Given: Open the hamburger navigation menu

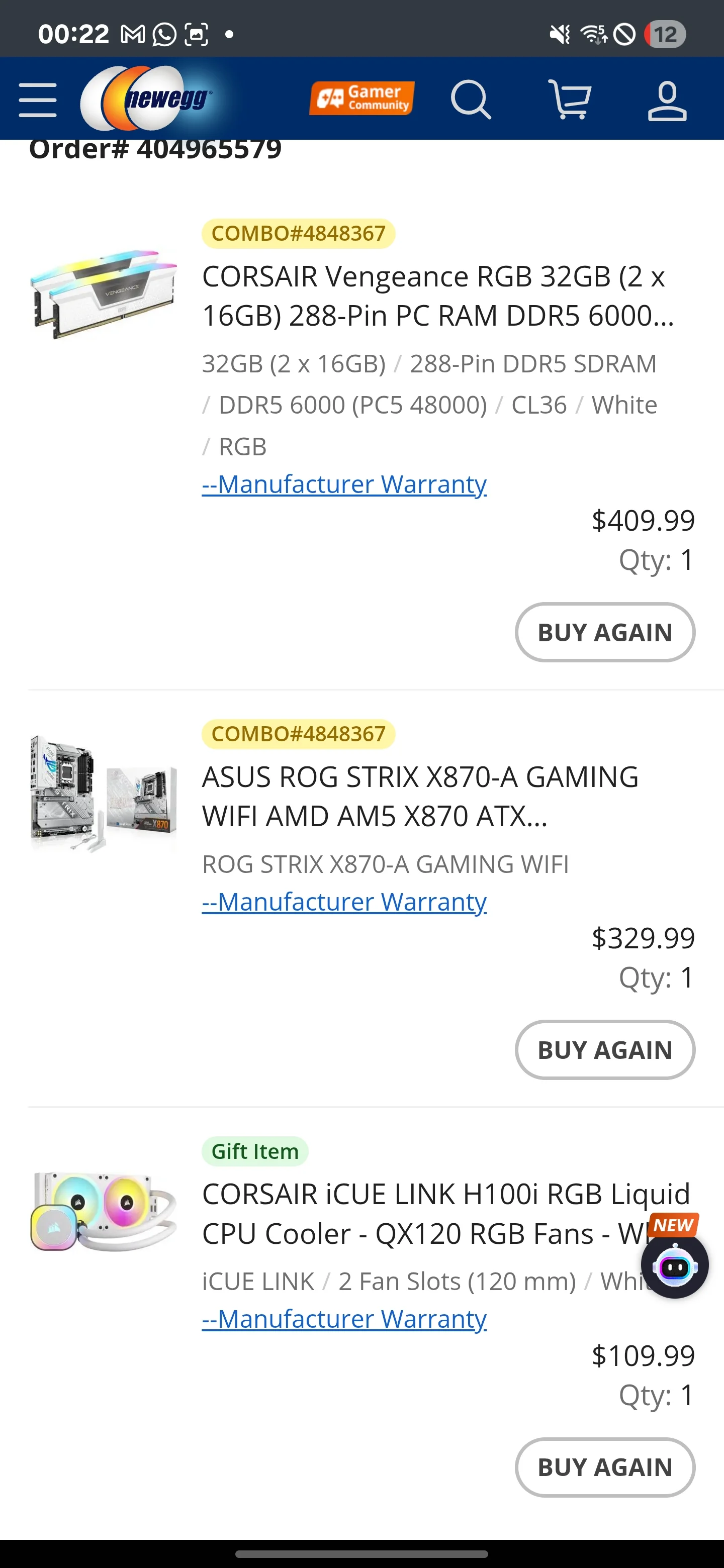Looking at the screenshot, I should tap(38, 99).
